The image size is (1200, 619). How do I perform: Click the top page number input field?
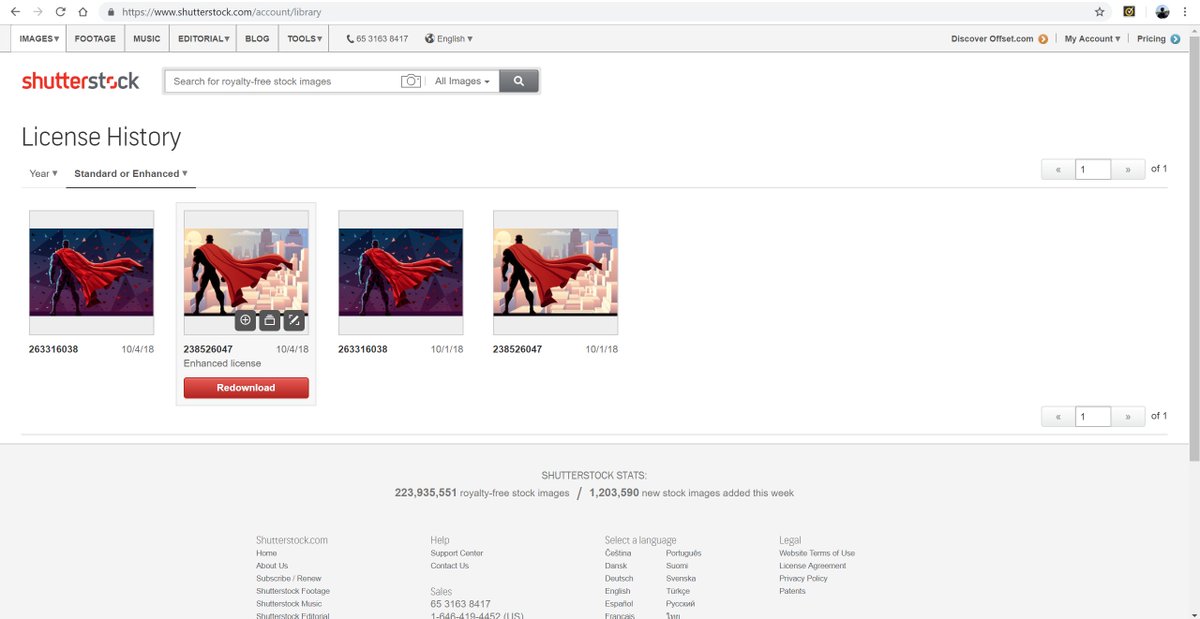pos(1093,169)
